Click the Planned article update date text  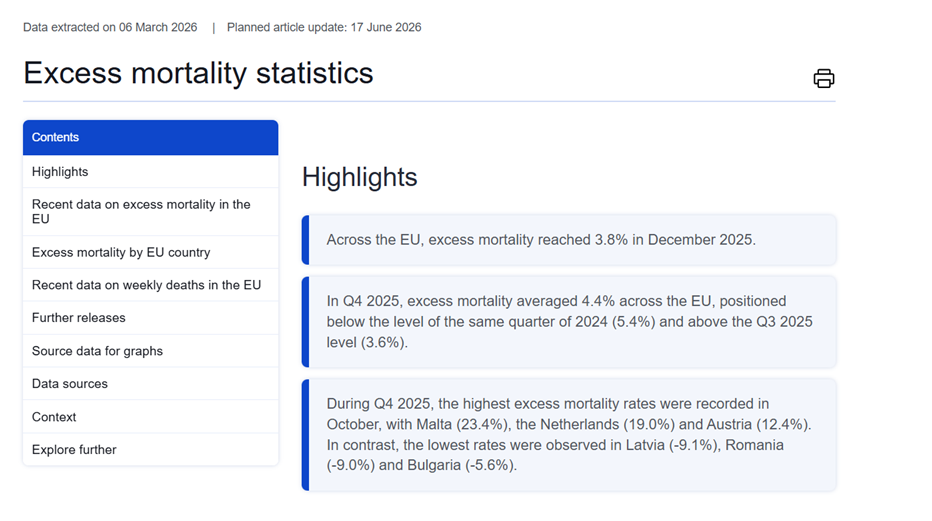pos(324,27)
